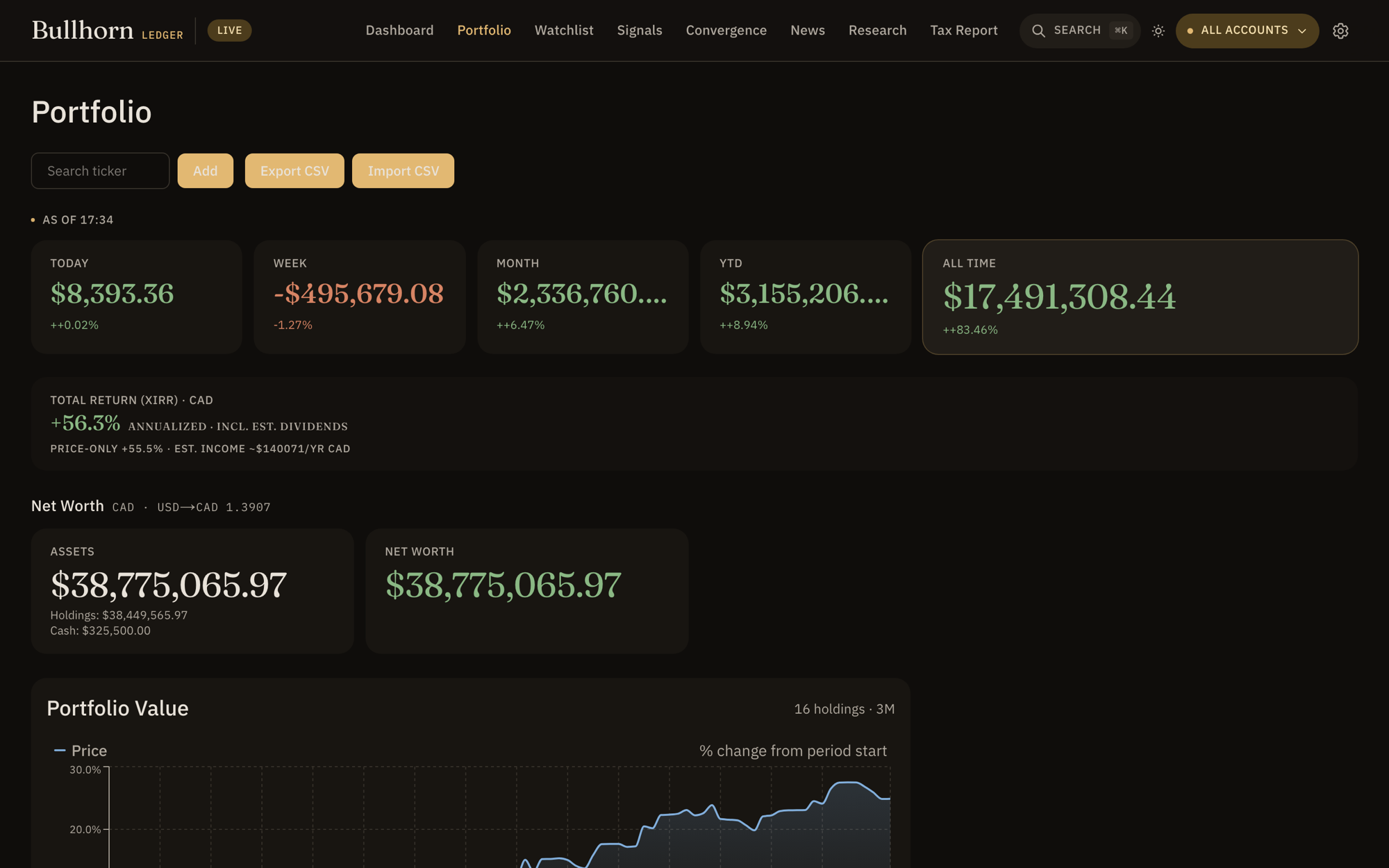The height and width of the screenshot is (868, 1389).
Task: Click the Portfolio Value heading
Action: click(x=117, y=708)
